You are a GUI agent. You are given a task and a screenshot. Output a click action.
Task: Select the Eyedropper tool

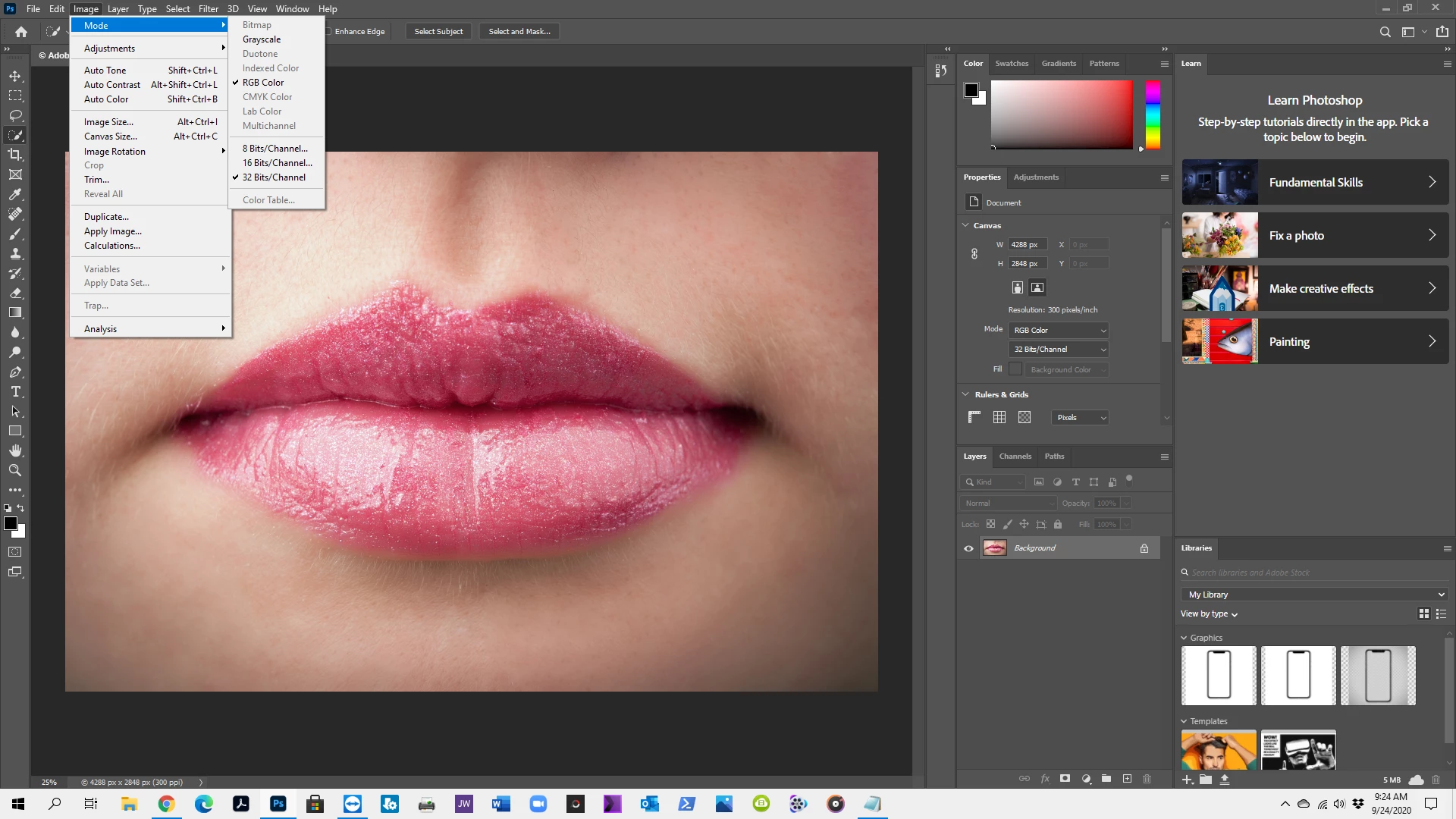point(15,194)
